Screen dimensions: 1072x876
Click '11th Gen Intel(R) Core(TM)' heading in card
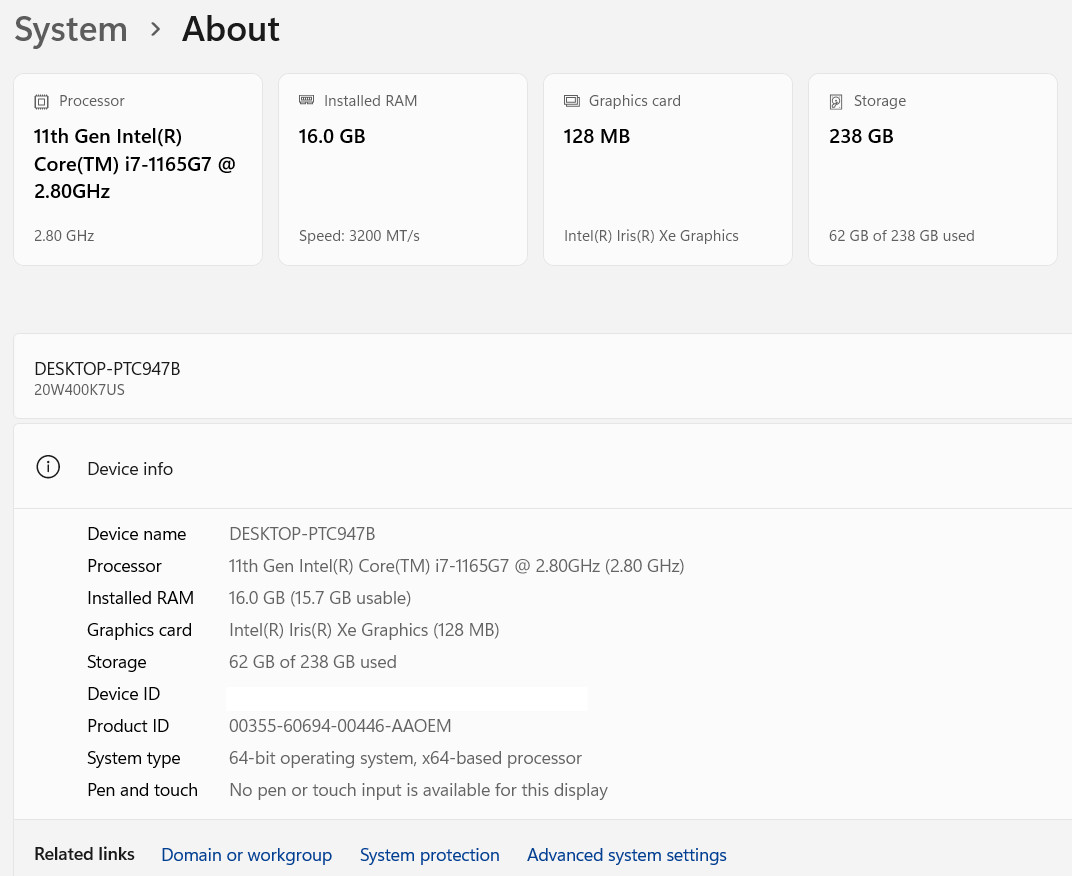(x=135, y=164)
